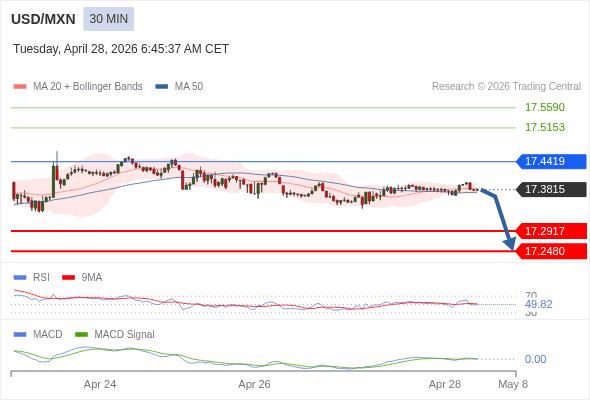Click the green MACD Signal legend swatch
Screen dimensions: 590x400
pyautogui.click(x=81, y=335)
